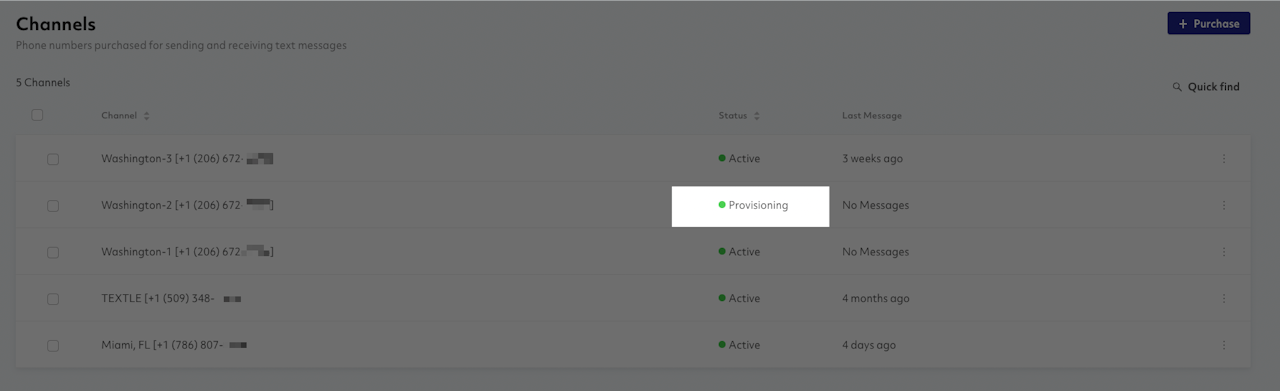Viewport: 1280px width, 391px height.
Task: Sort by the Channel column arrows
Action: 146,116
